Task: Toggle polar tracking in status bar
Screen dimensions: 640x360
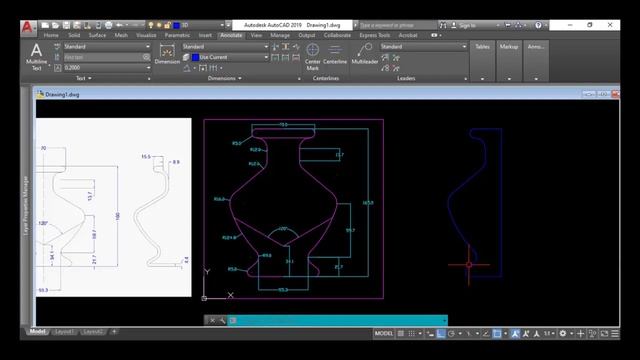Action: [x=451, y=333]
